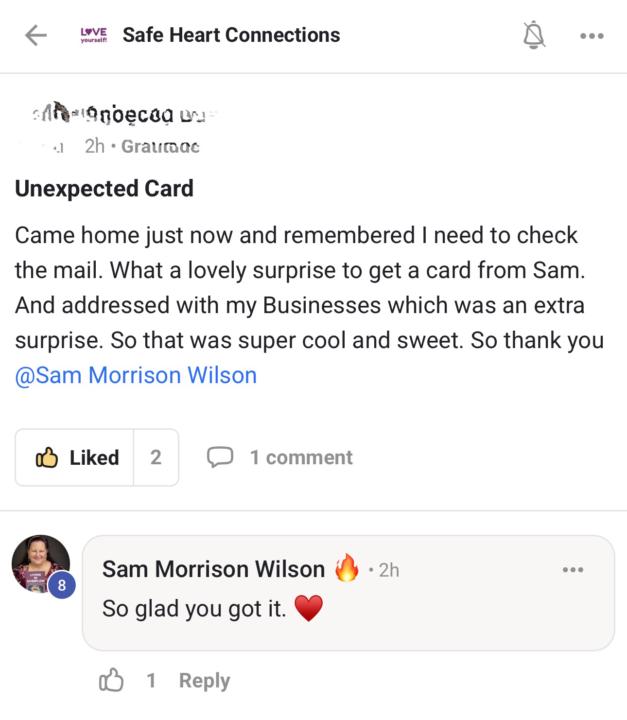
Task: Reply to Sam's comment
Action: click(204, 681)
